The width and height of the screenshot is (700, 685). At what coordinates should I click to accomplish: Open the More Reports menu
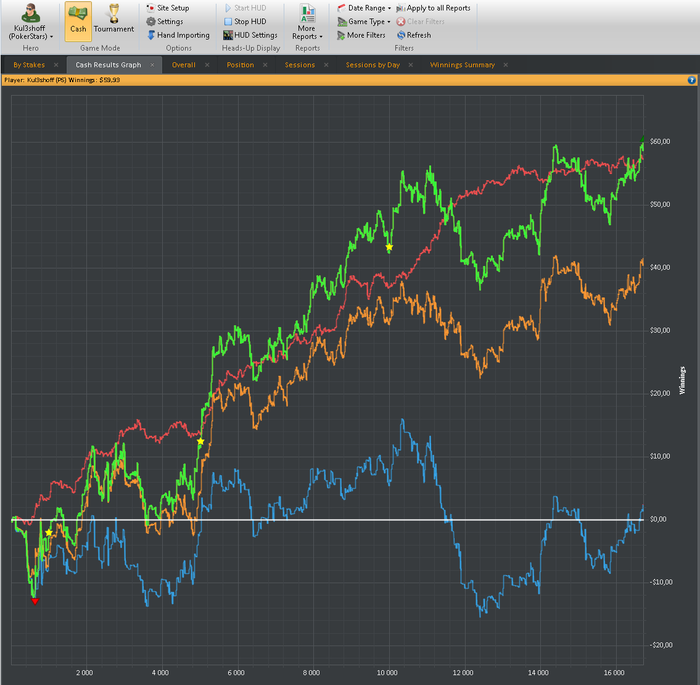[307, 22]
